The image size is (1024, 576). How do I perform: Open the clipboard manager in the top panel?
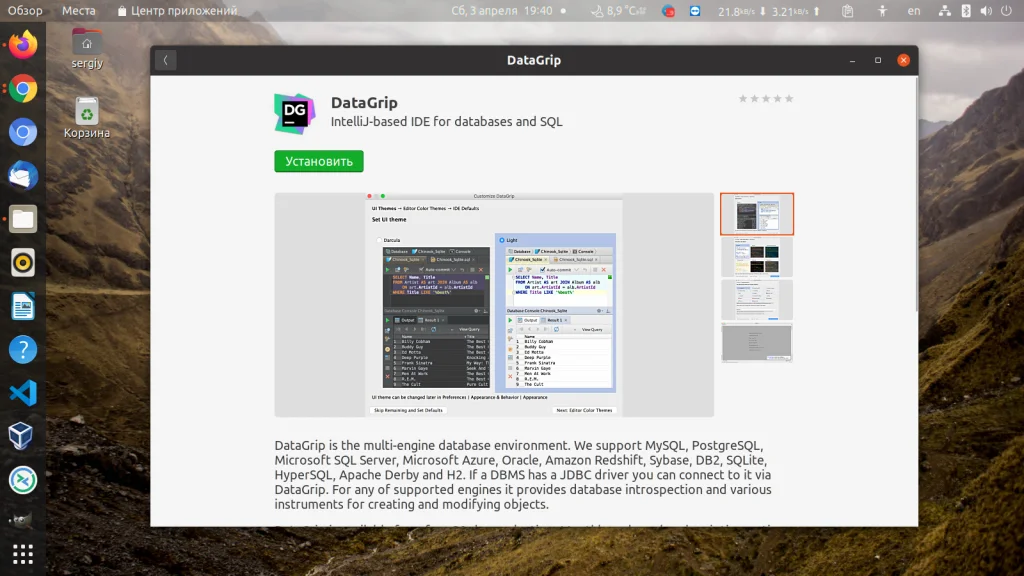(x=849, y=10)
